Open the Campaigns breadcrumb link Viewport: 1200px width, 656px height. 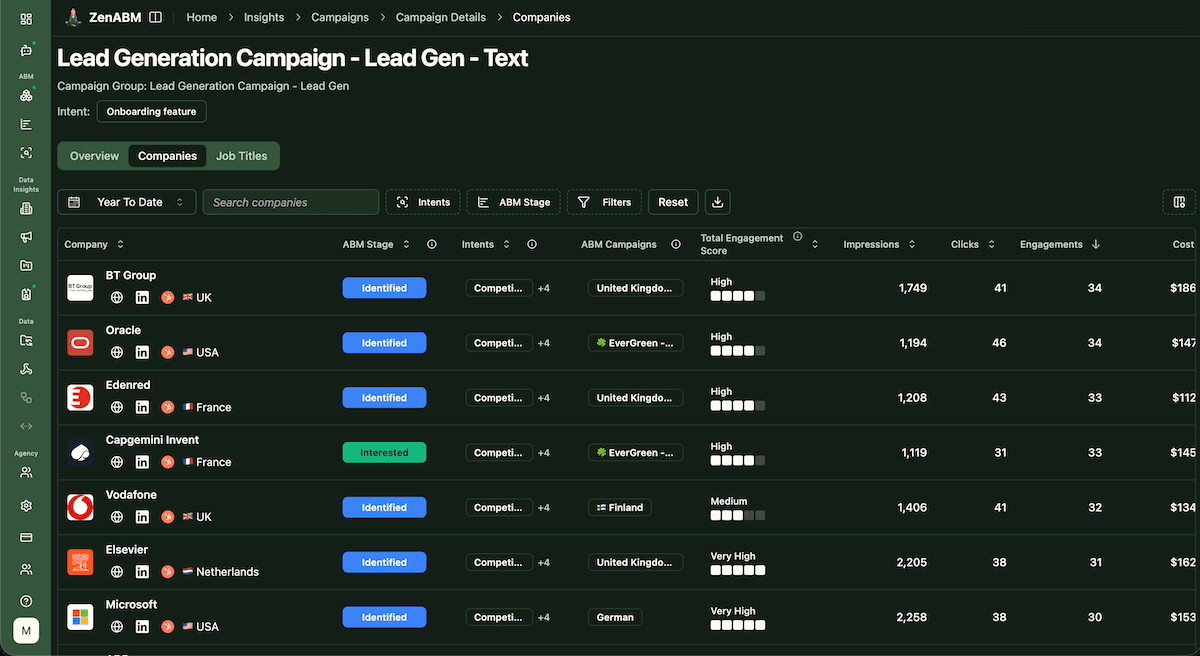click(x=339, y=17)
